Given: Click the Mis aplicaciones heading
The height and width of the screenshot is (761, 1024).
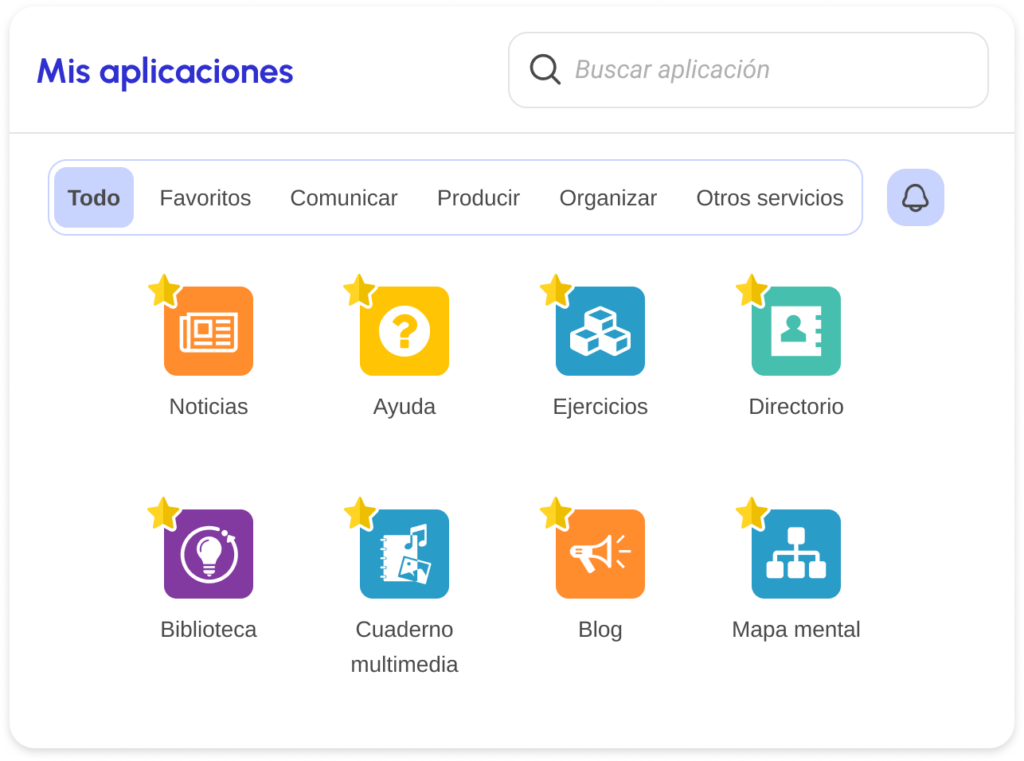Looking at the screenshot, I should click(x=165, y=71).
